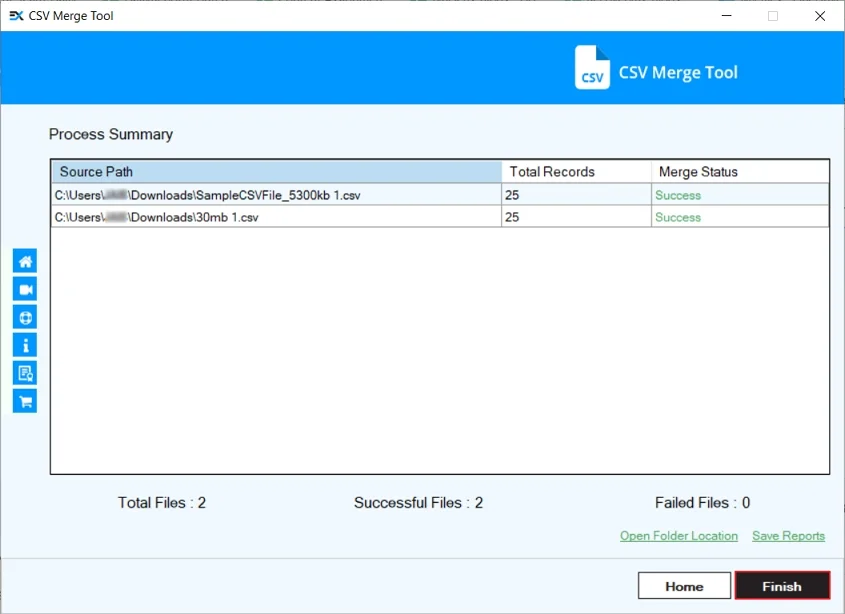Viewport: 845px width, 614px height.
Task: Click the Process Summary heading
Action: pyautogui.click(x=111, y=134)
